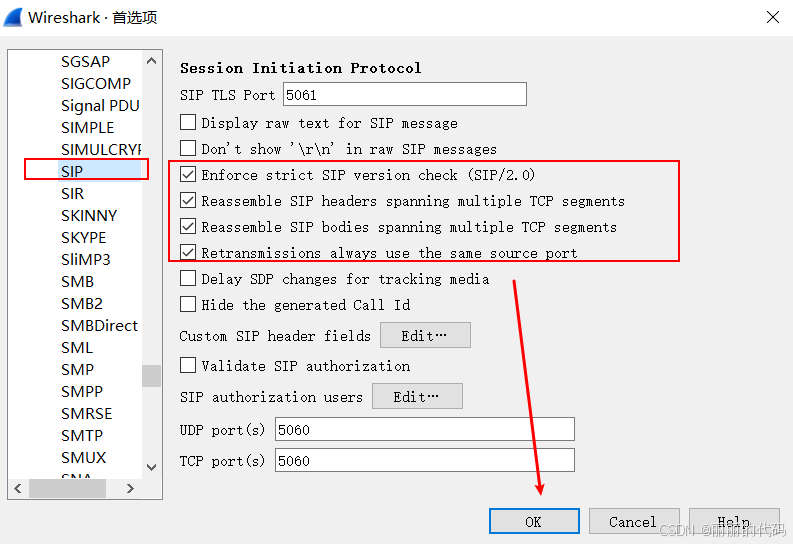The width and height of the screenshot is (793, 544).
Task: Click the UDP port(s) field
Action: click(425, 429)
